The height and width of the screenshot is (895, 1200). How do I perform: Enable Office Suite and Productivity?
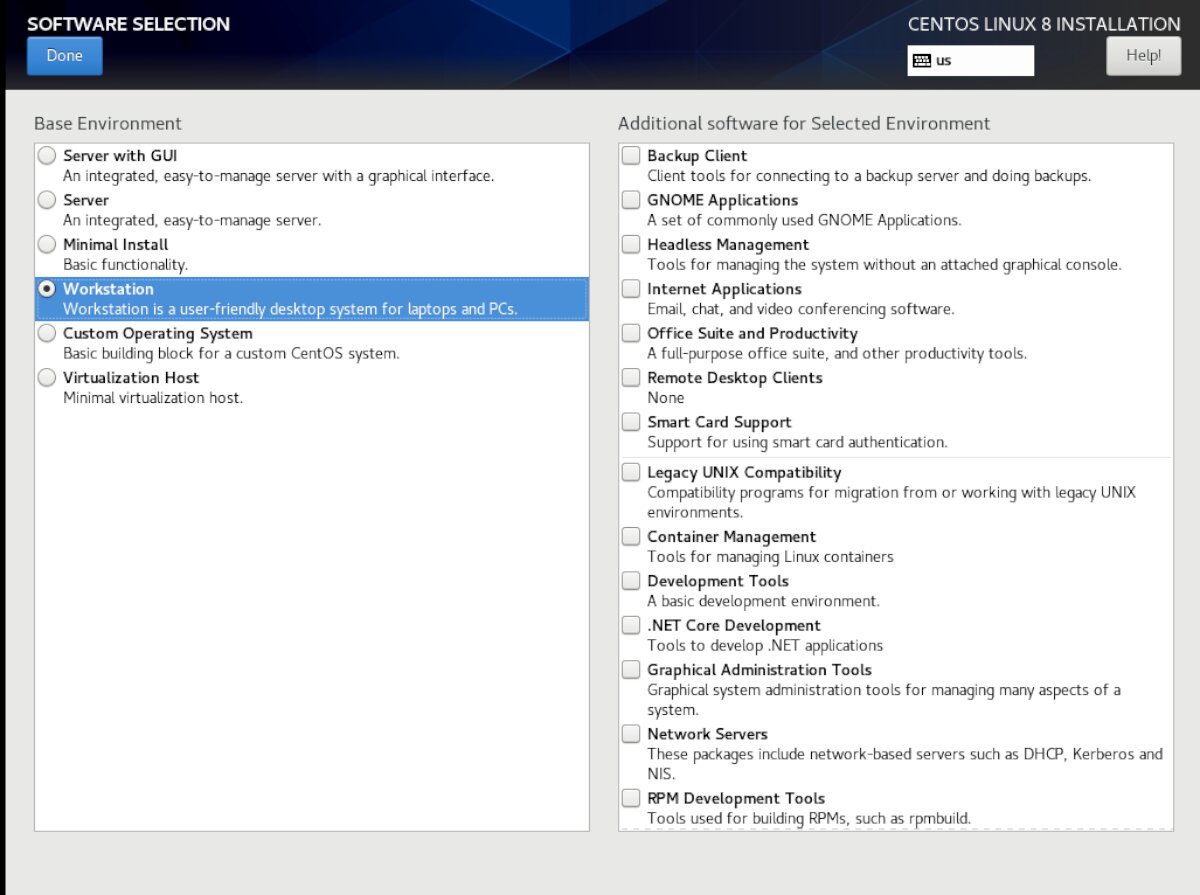pos(631,332)
